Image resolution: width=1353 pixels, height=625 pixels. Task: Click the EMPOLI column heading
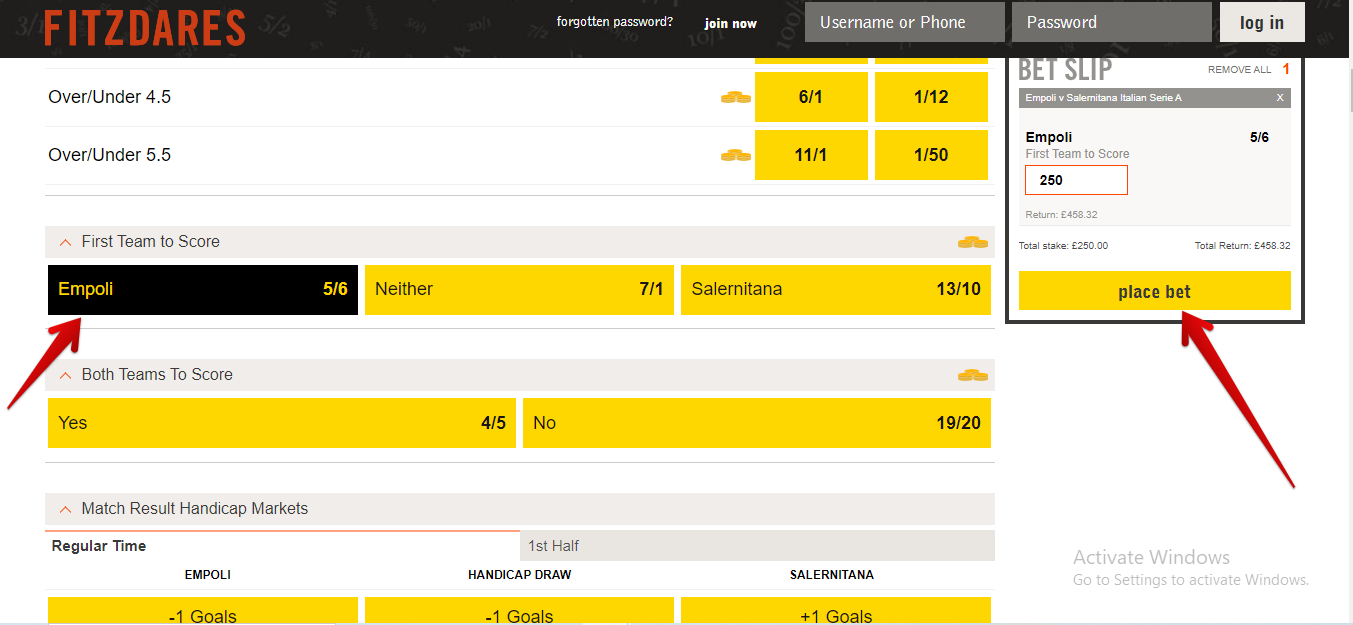[208, 575]
